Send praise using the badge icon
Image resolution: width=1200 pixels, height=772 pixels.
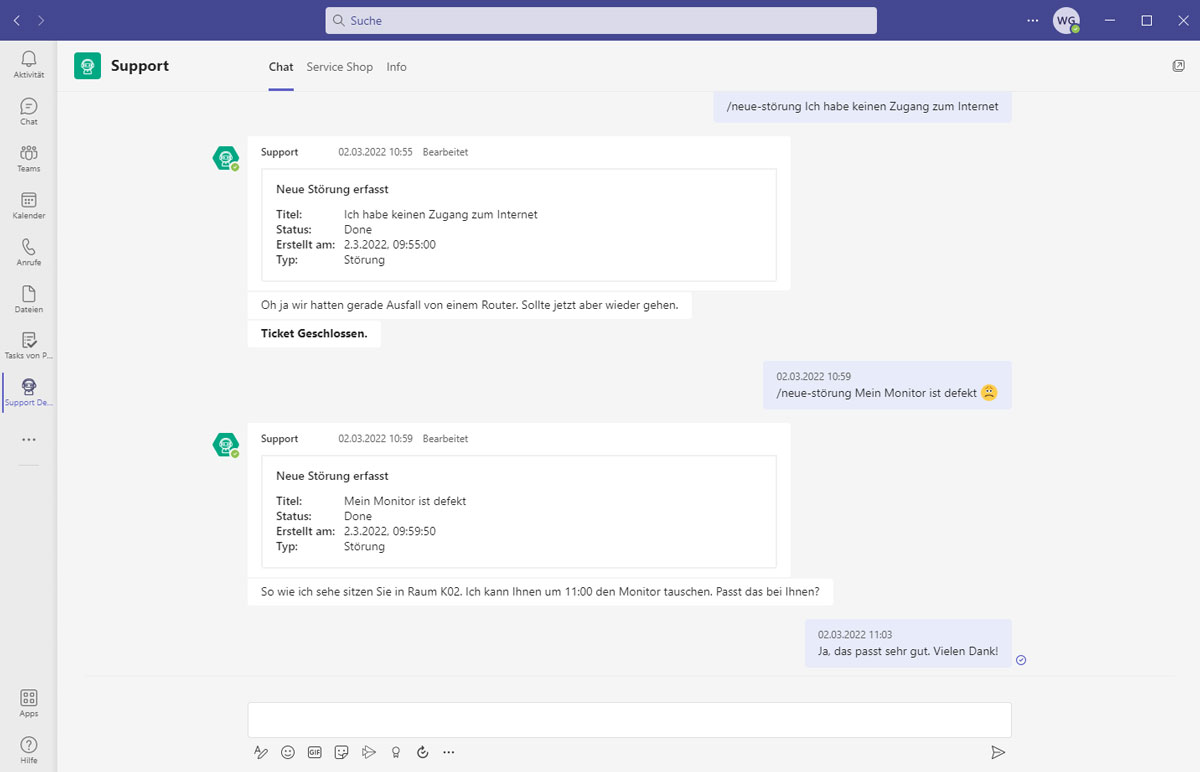395,752
